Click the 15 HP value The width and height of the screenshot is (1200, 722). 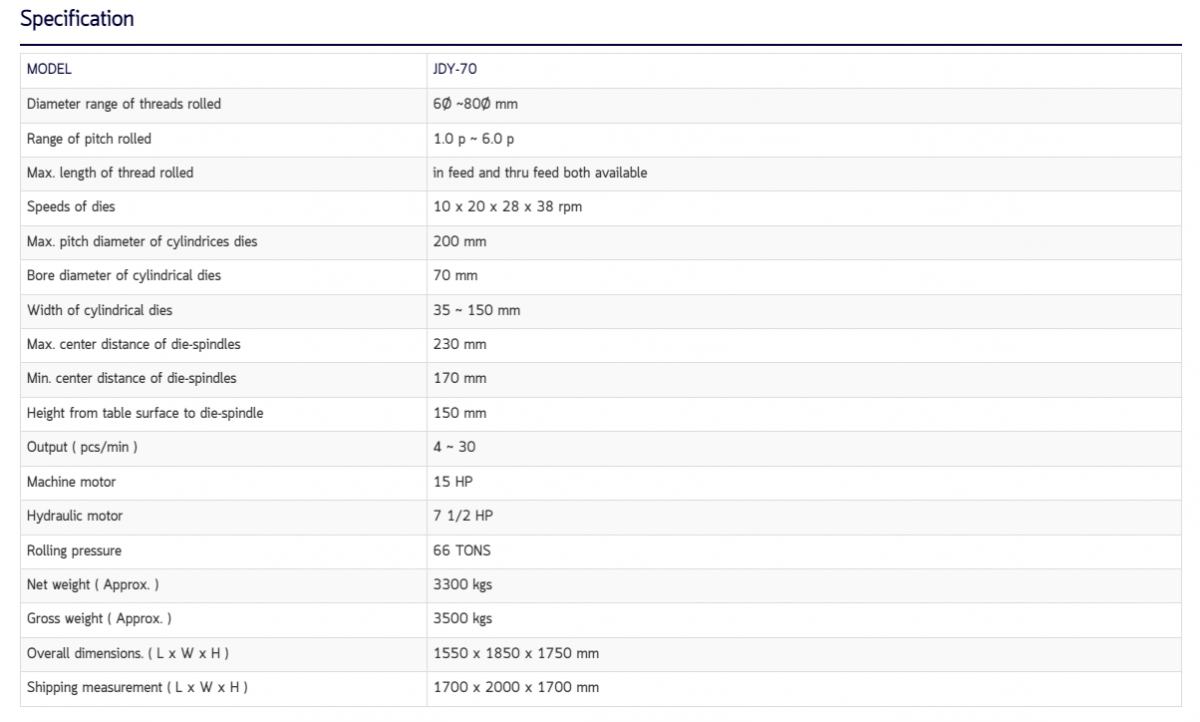[x=453, y=482]
